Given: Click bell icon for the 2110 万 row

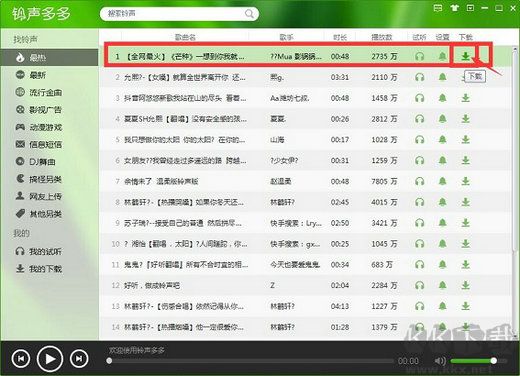Looking at the screenshot, I should coord(442,77).
